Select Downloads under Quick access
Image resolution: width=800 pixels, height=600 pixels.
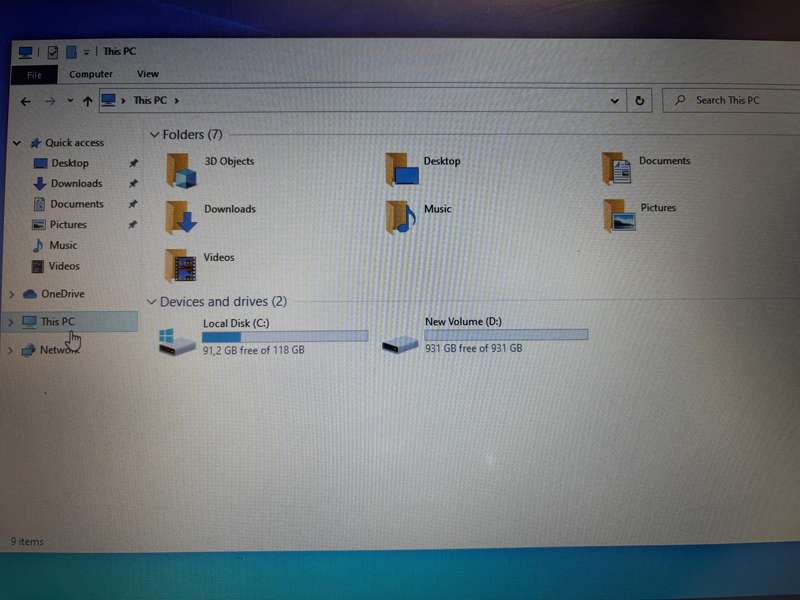[x=77, y=184]
